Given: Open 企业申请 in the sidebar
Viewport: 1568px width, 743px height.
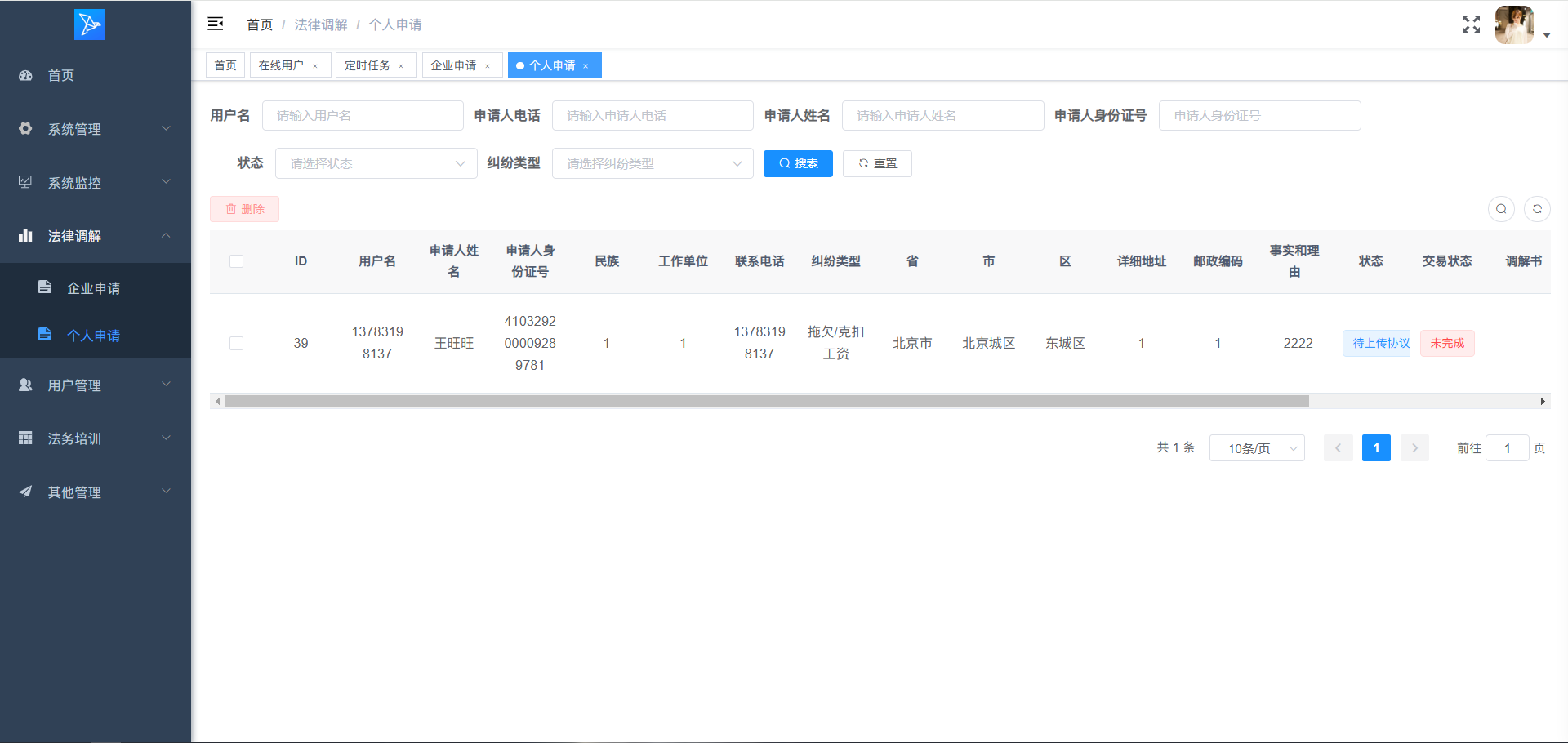Looking at the screenshot, I should point(96,287).
